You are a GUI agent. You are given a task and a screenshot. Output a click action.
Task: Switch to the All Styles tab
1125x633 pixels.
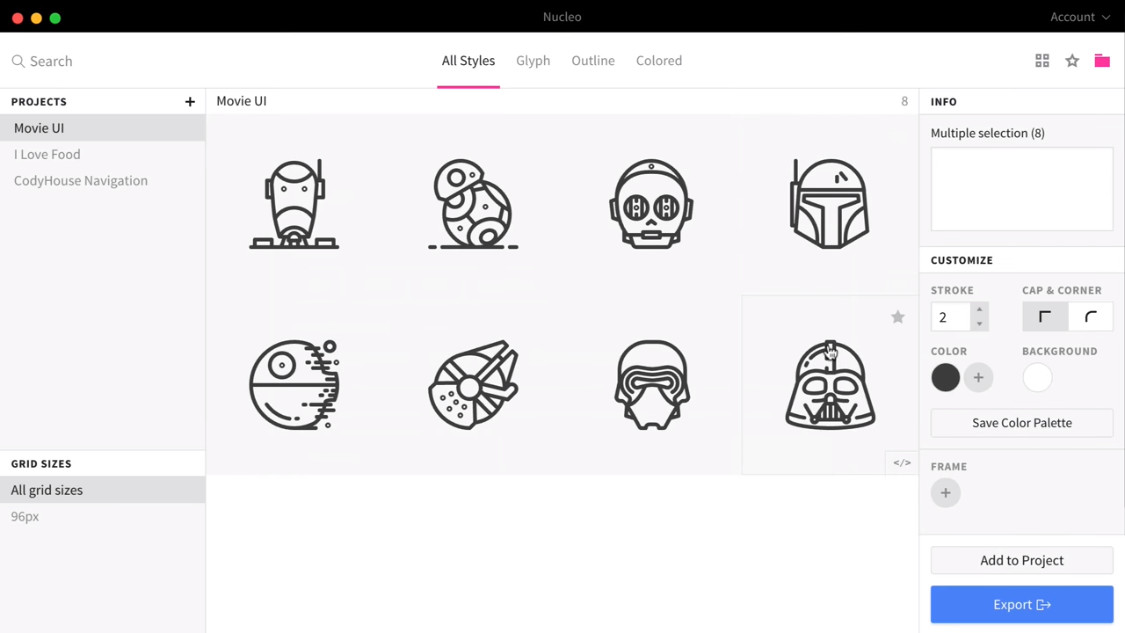pos(469,61)
